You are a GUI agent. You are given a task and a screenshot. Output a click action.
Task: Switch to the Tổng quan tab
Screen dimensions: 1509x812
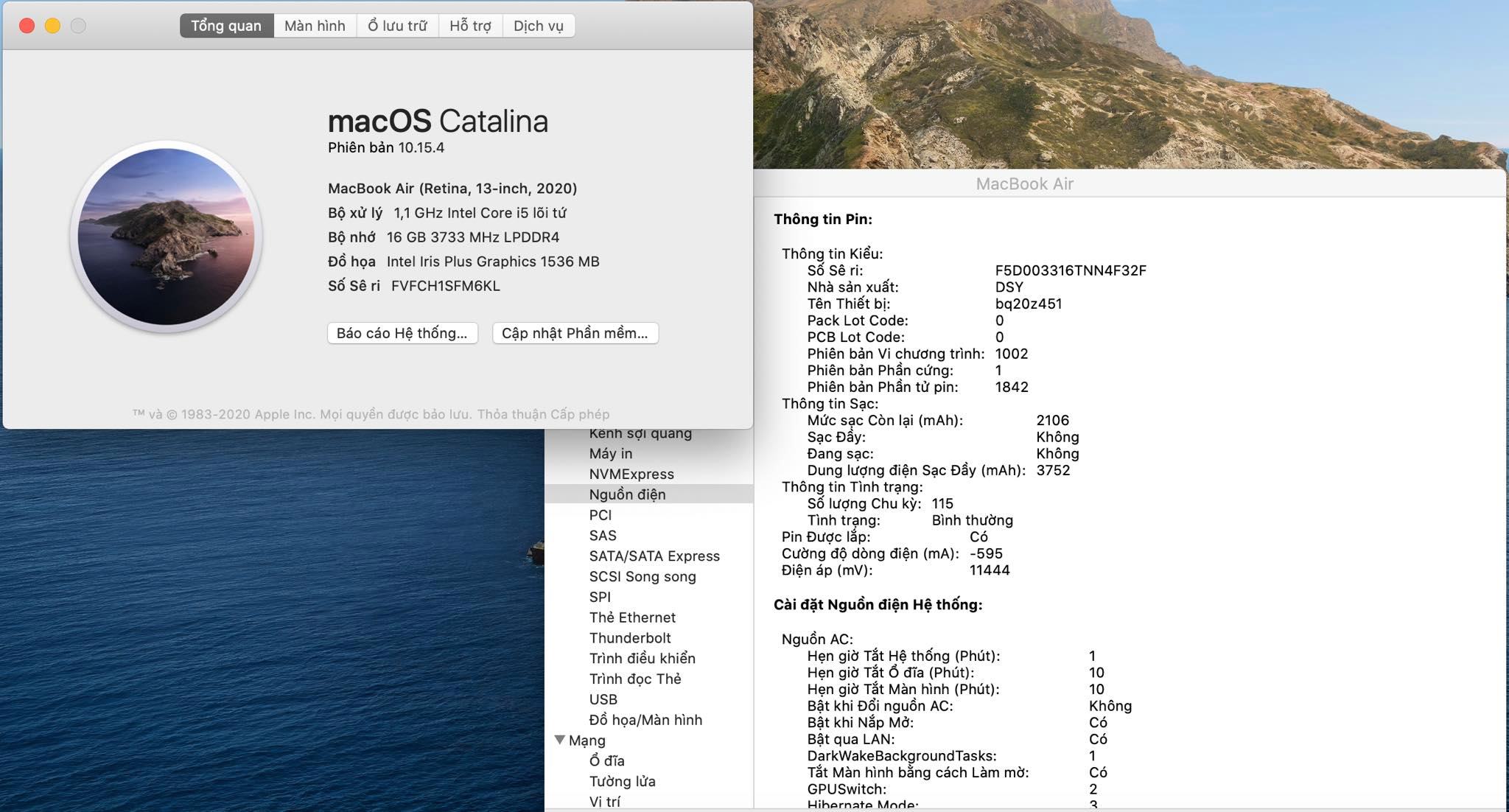(x=226, y=26)
